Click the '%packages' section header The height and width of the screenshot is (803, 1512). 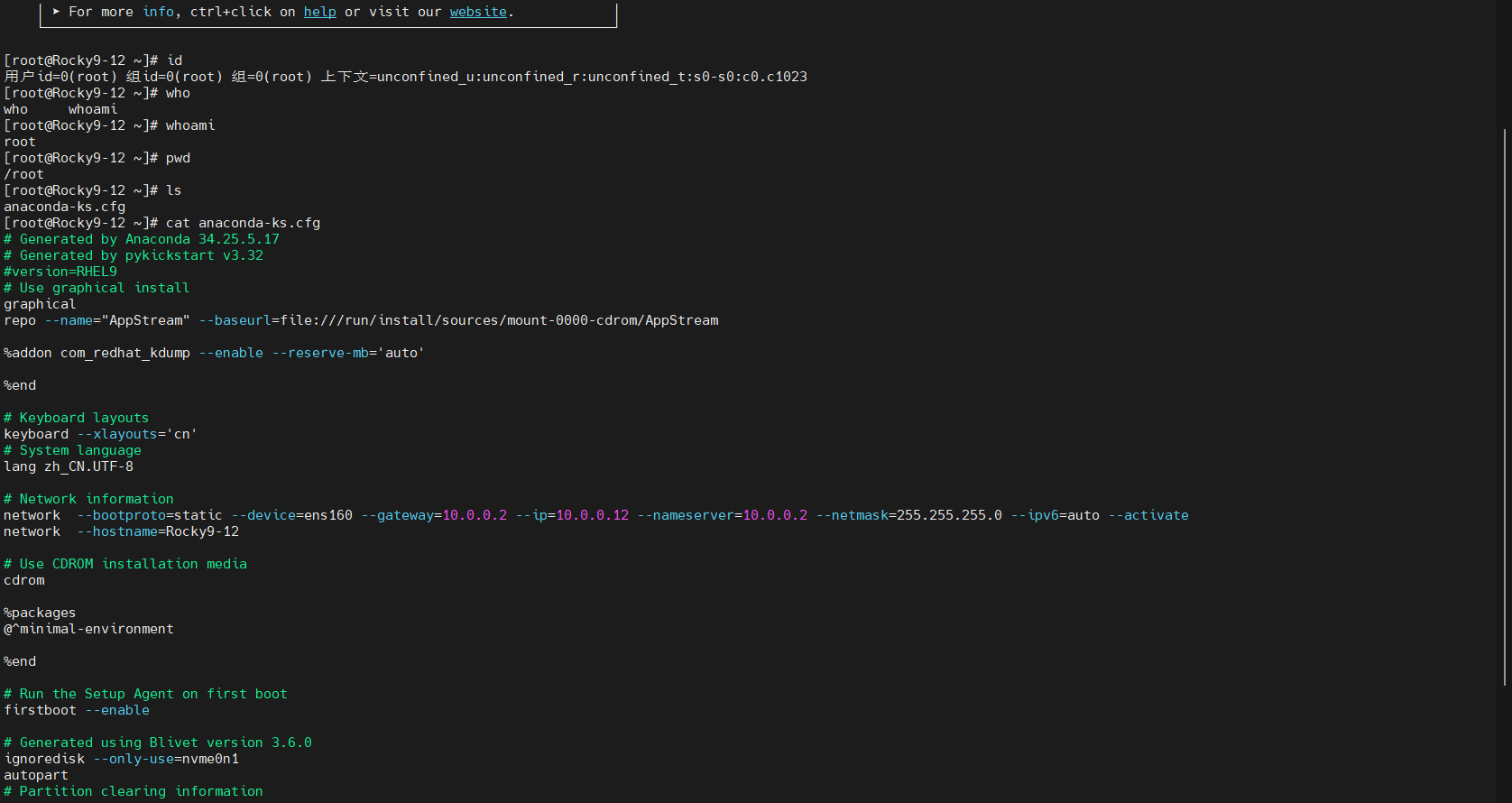coord(40,613)
